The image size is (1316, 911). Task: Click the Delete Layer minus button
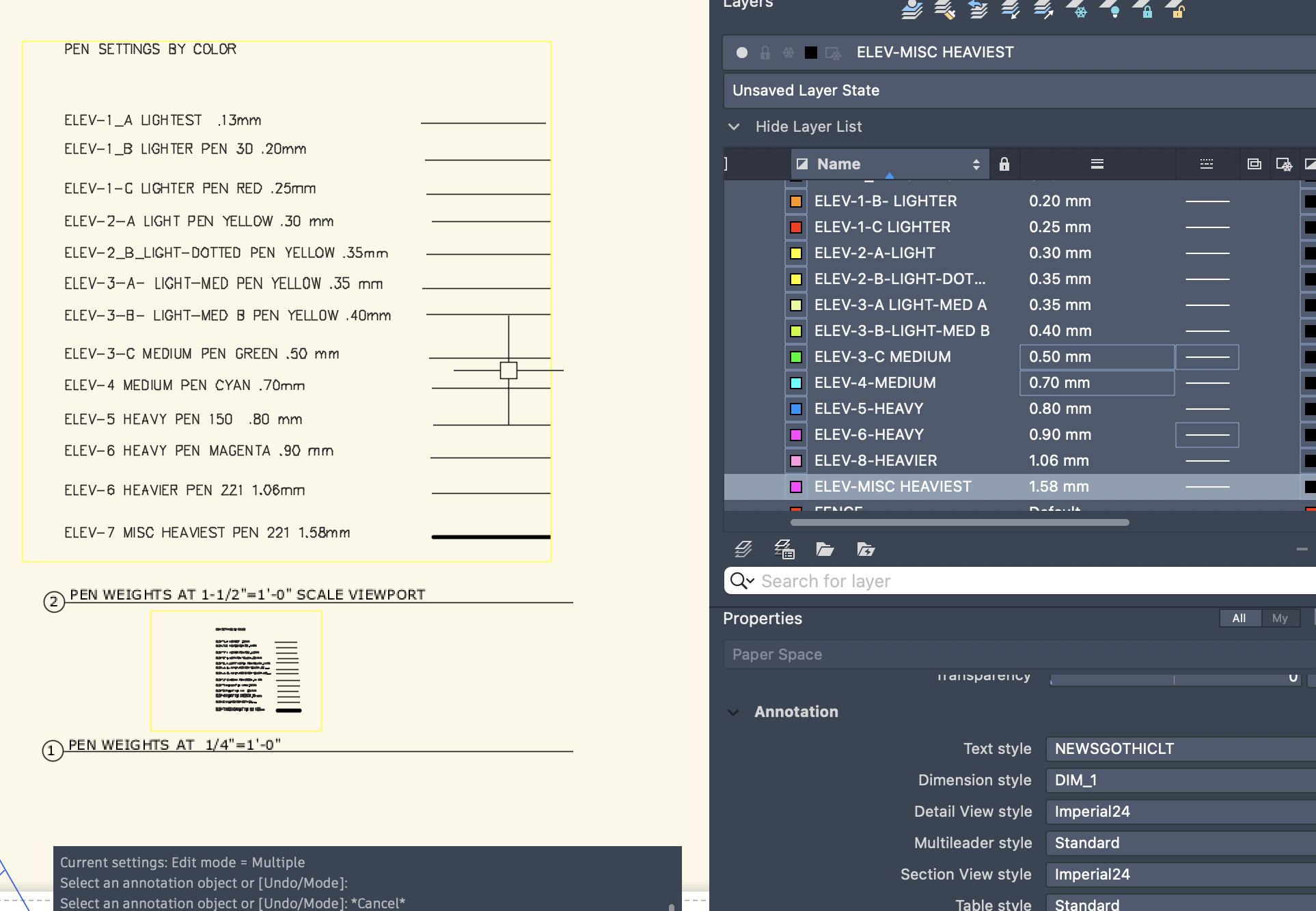[1302, 549]
